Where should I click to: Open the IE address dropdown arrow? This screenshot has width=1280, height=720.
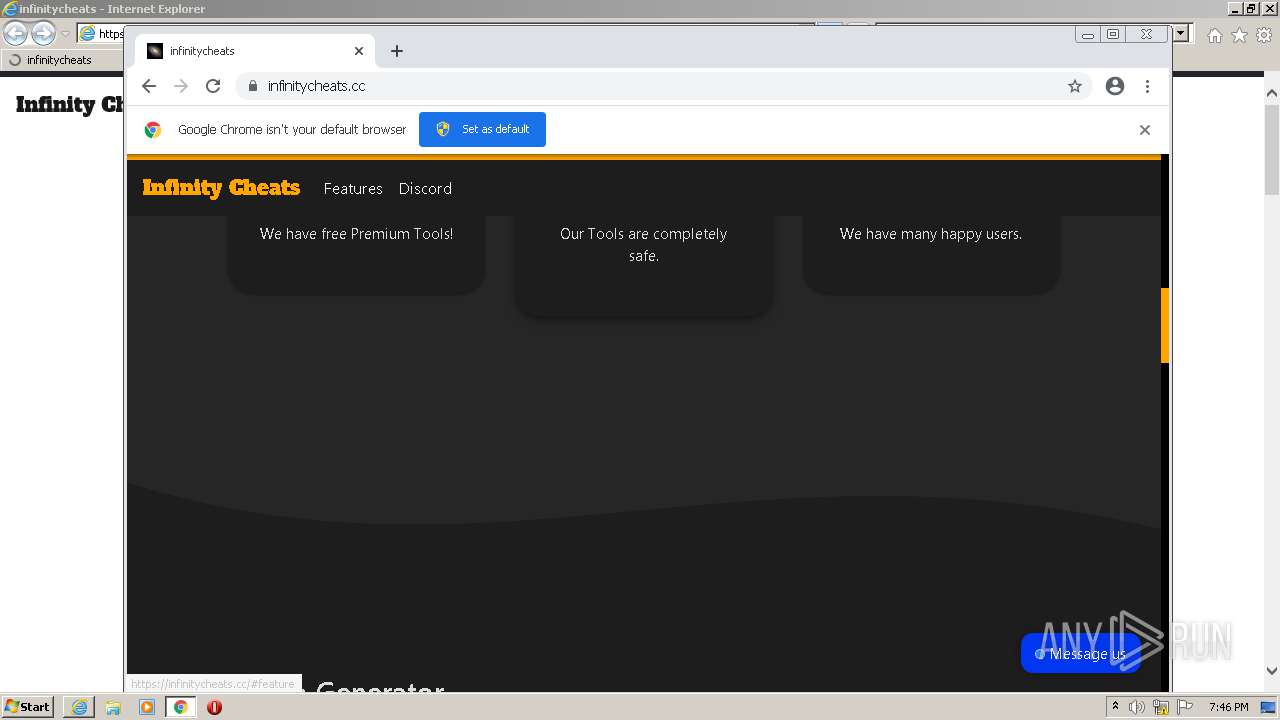(x=1181, y=33)
